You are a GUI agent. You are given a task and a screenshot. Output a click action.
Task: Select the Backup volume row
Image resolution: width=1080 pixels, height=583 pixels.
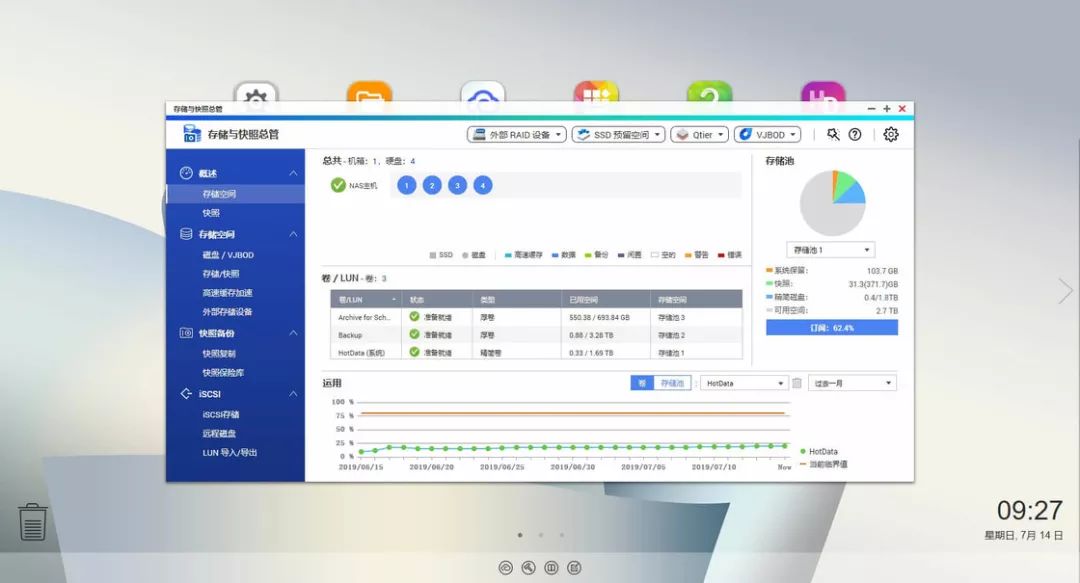click(x=536, y=335)
